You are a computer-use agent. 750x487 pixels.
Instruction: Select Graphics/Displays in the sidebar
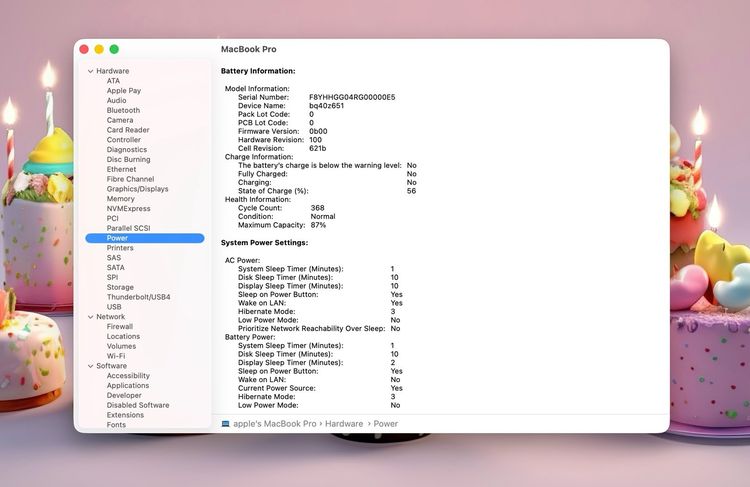[x=138, y=189]
